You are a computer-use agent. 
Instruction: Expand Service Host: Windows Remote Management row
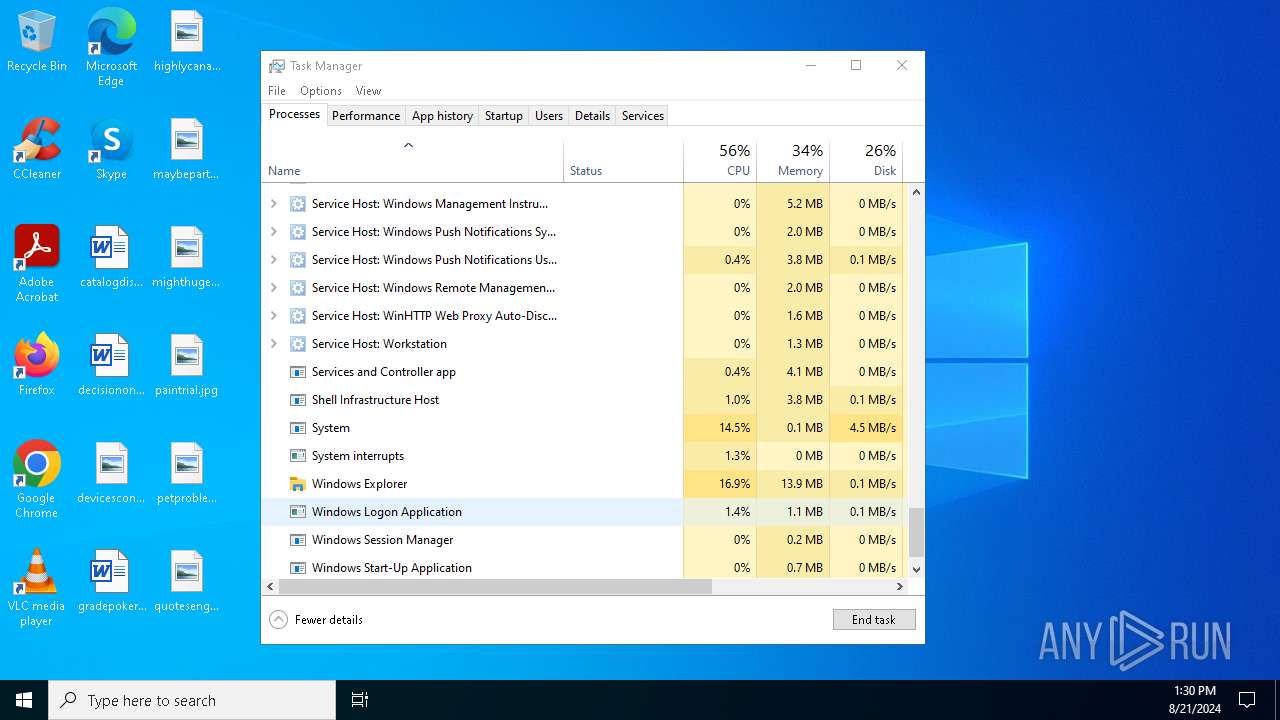coord(274,288)
